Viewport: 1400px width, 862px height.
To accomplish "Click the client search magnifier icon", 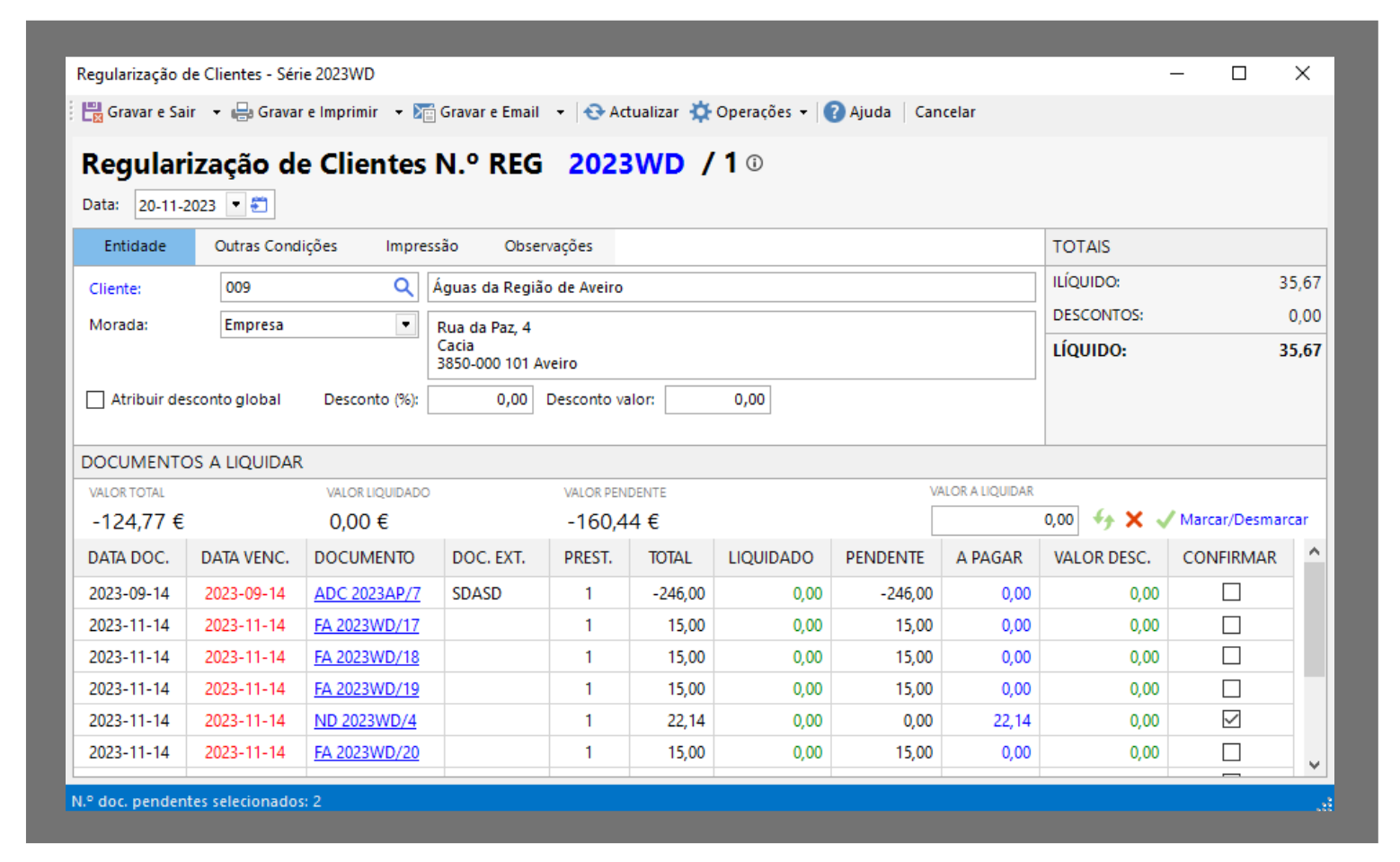I will pyautogui.click(x=403, y=288).
